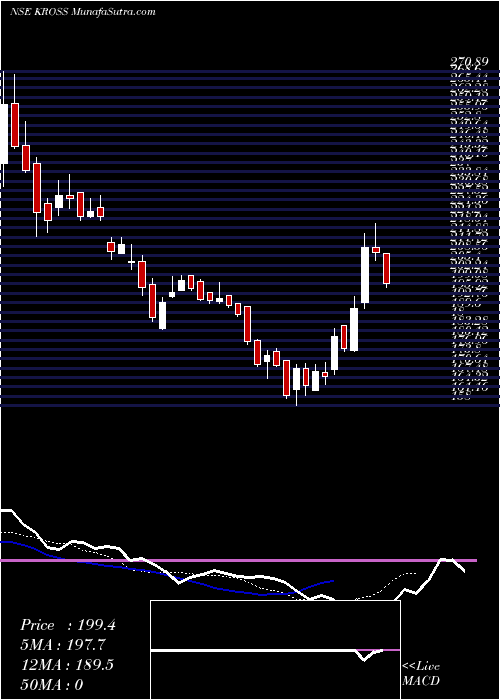The width and height of the screenshot is (500, 700).
Task: Click the tallest white candlestick near chart right
Action: tap(365, 275)
